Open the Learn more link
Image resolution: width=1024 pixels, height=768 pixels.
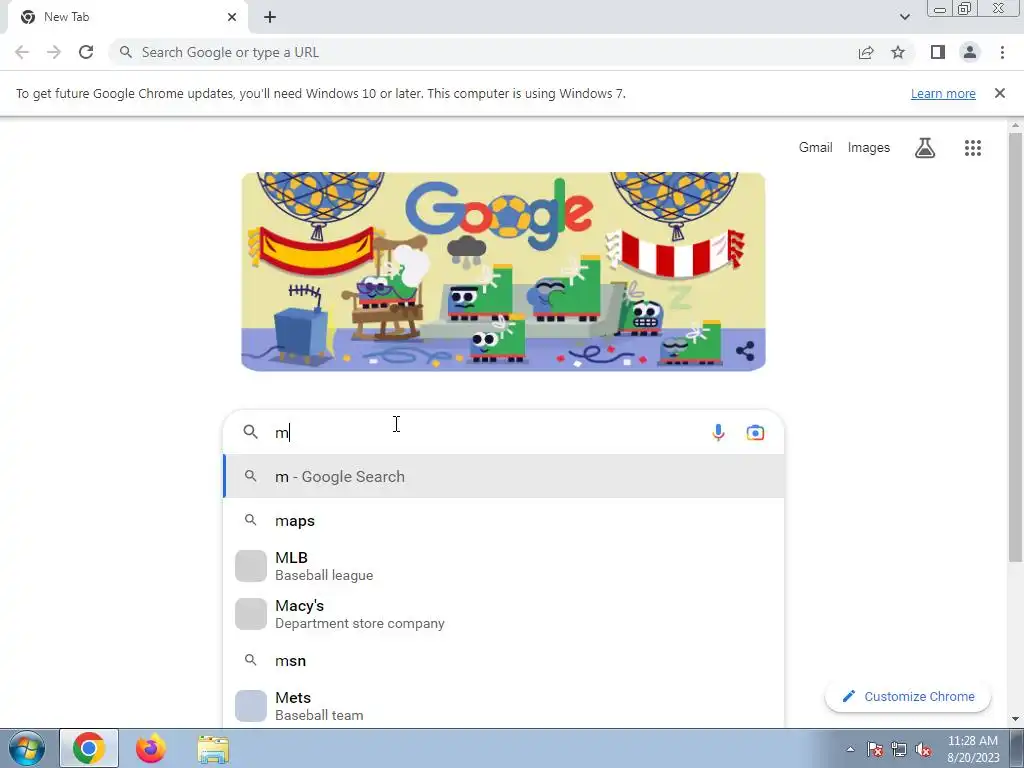pos(943,93)
